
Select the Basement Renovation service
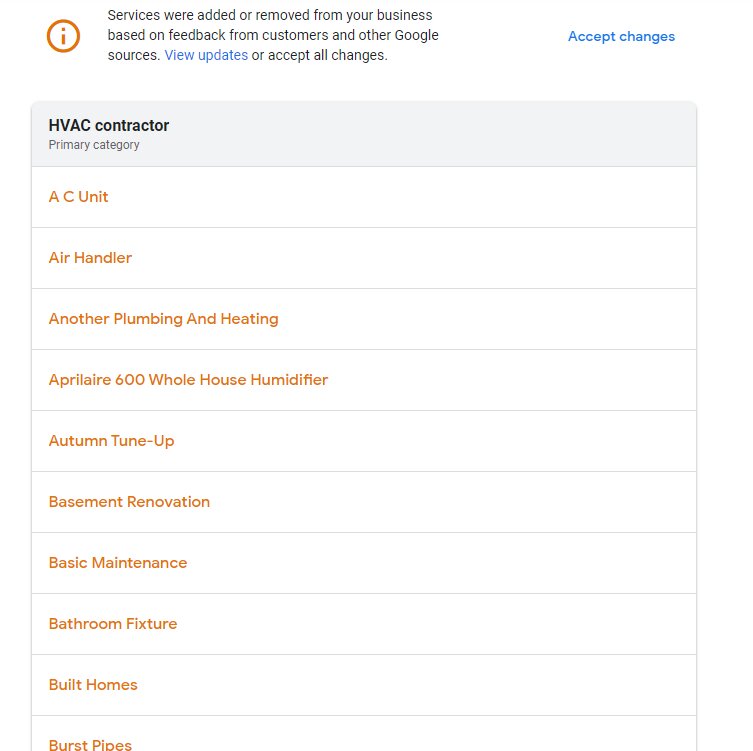(129, 502)
